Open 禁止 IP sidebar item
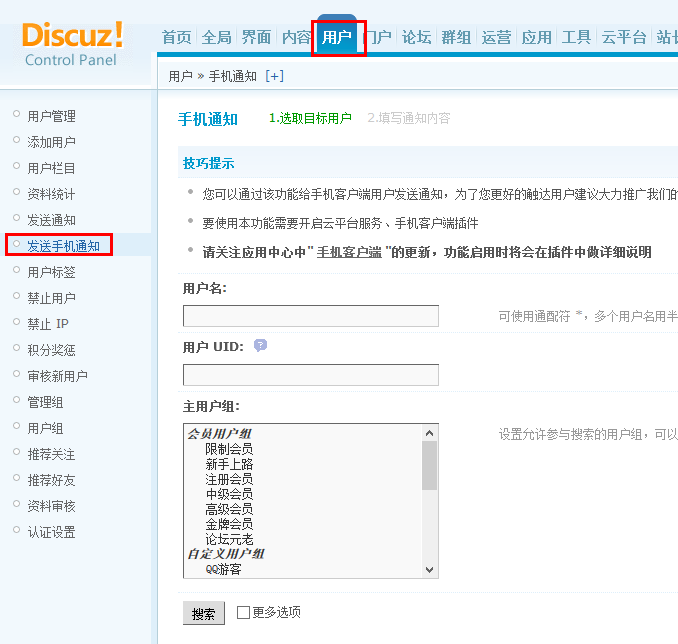Image resolution: width=678 pixels, height=644 pixels. (48, 324)
